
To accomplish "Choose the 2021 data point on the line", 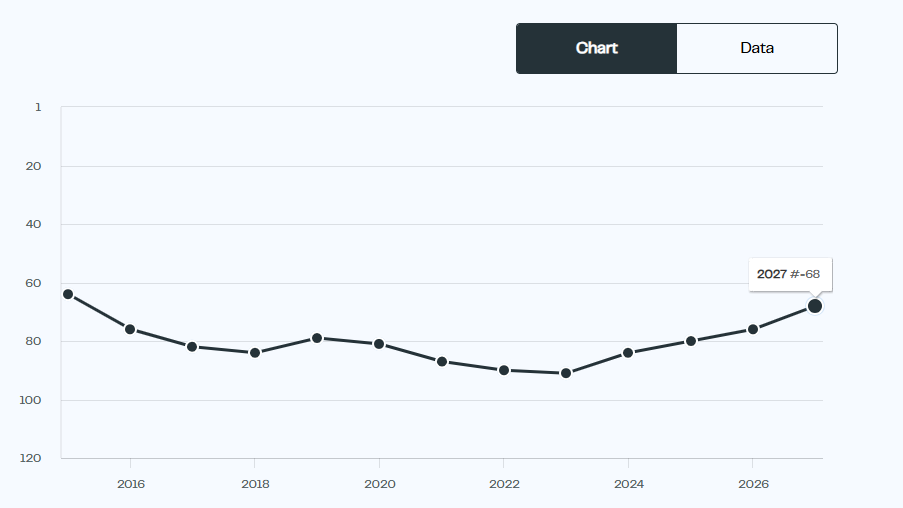I will click(442, 362).
